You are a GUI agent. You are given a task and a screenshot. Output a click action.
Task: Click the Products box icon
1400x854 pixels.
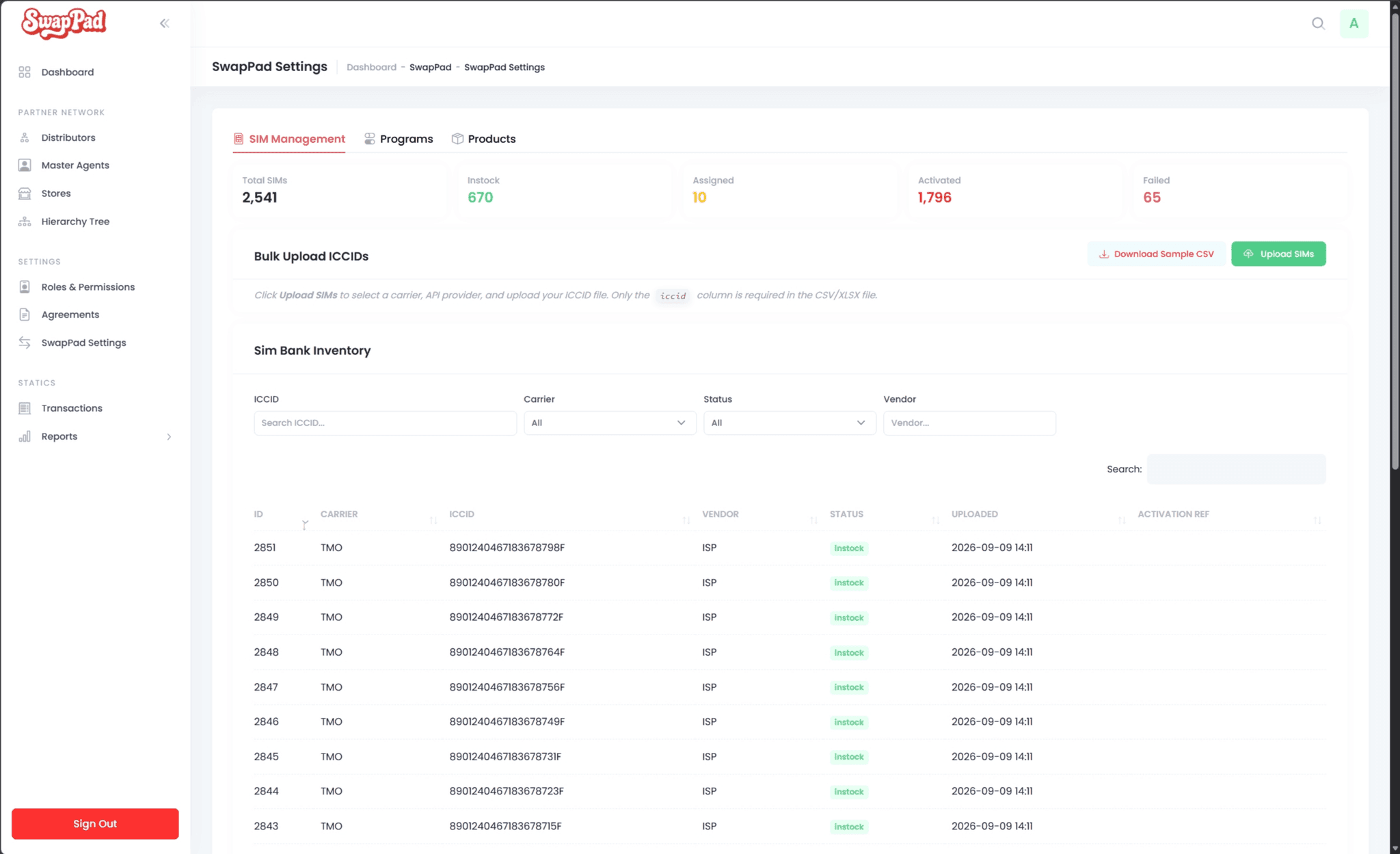click(x=457, y=139)
